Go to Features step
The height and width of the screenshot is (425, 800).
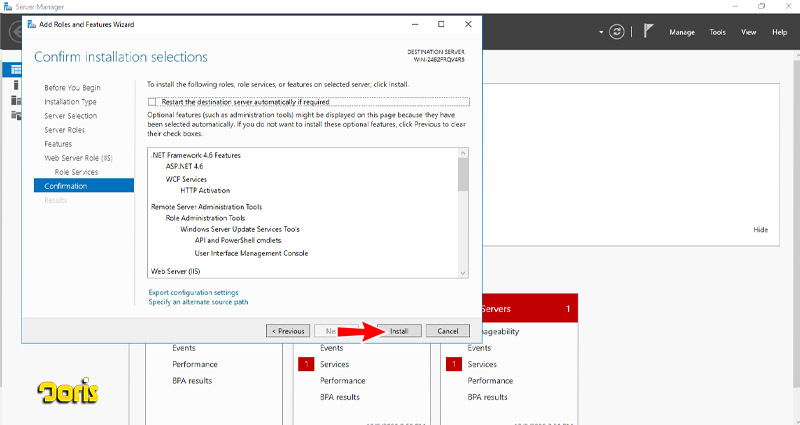coord(58,144)
